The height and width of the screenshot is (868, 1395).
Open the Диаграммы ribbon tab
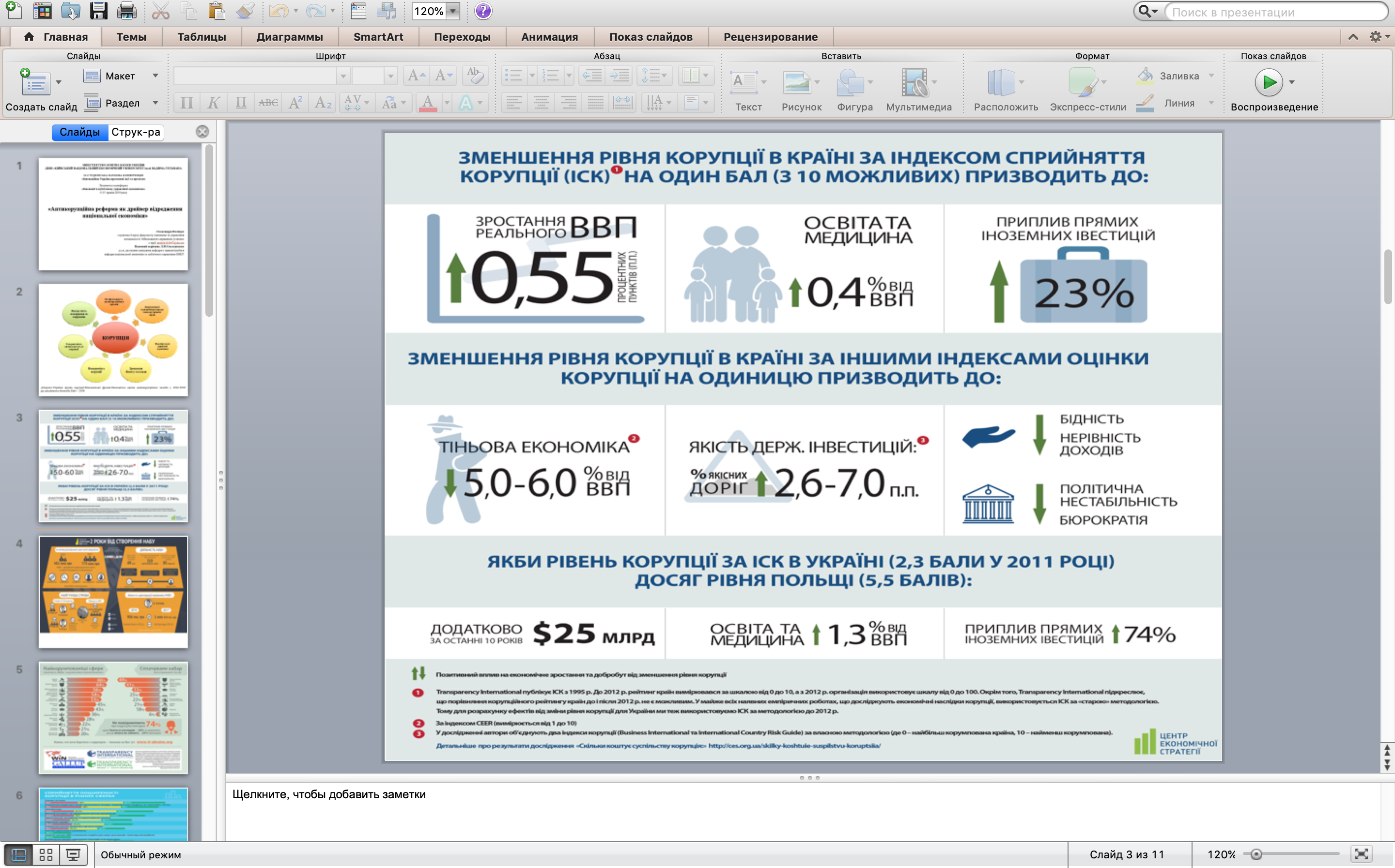point(289,37)
